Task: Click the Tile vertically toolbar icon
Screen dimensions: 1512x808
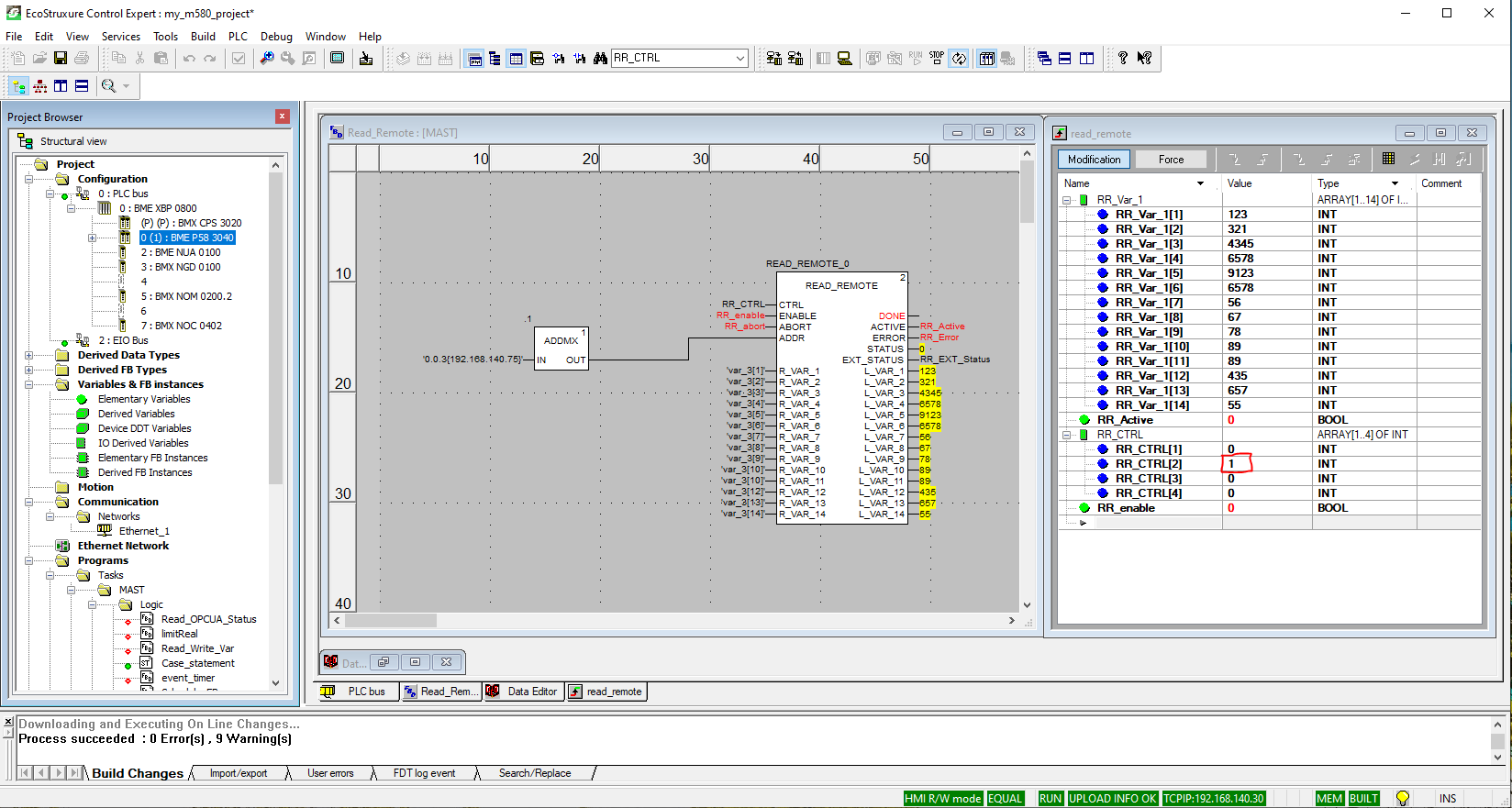Action: coord(1087,58)
